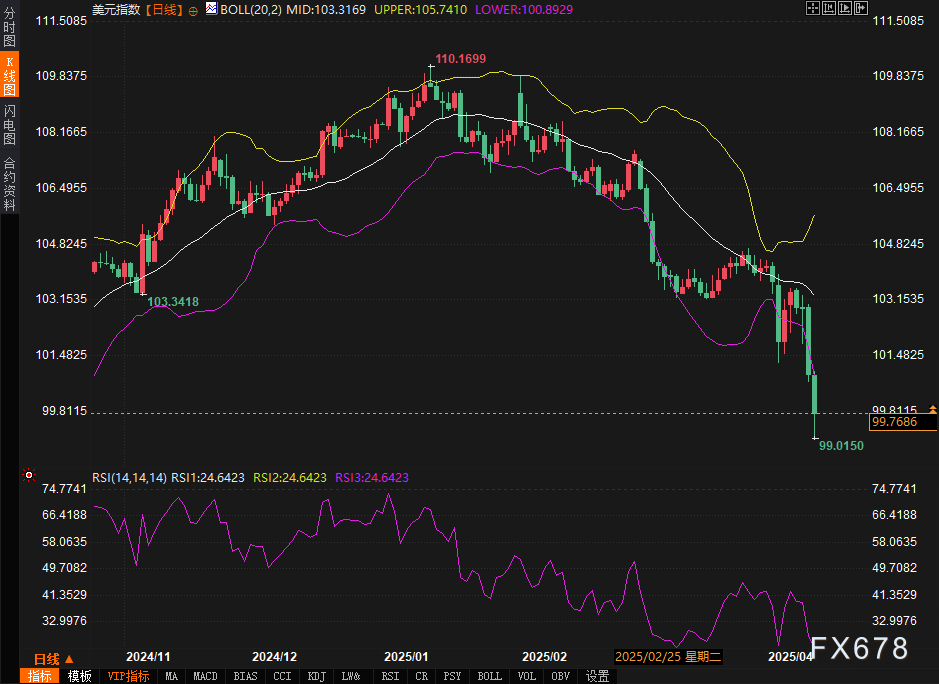The width and height of the screenshot is (939, 684).
Task: Click the red gear icon above RSI panel
Action: (28, 475)
